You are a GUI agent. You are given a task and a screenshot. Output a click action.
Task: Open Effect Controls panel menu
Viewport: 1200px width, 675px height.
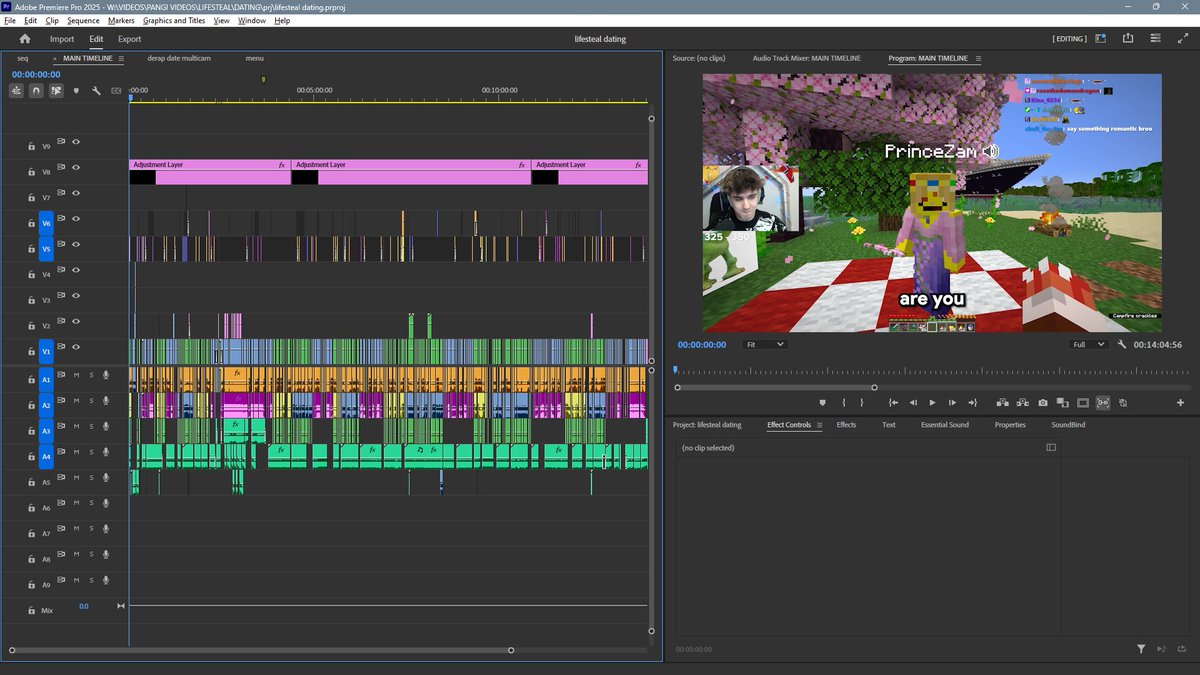pos(820,425)
